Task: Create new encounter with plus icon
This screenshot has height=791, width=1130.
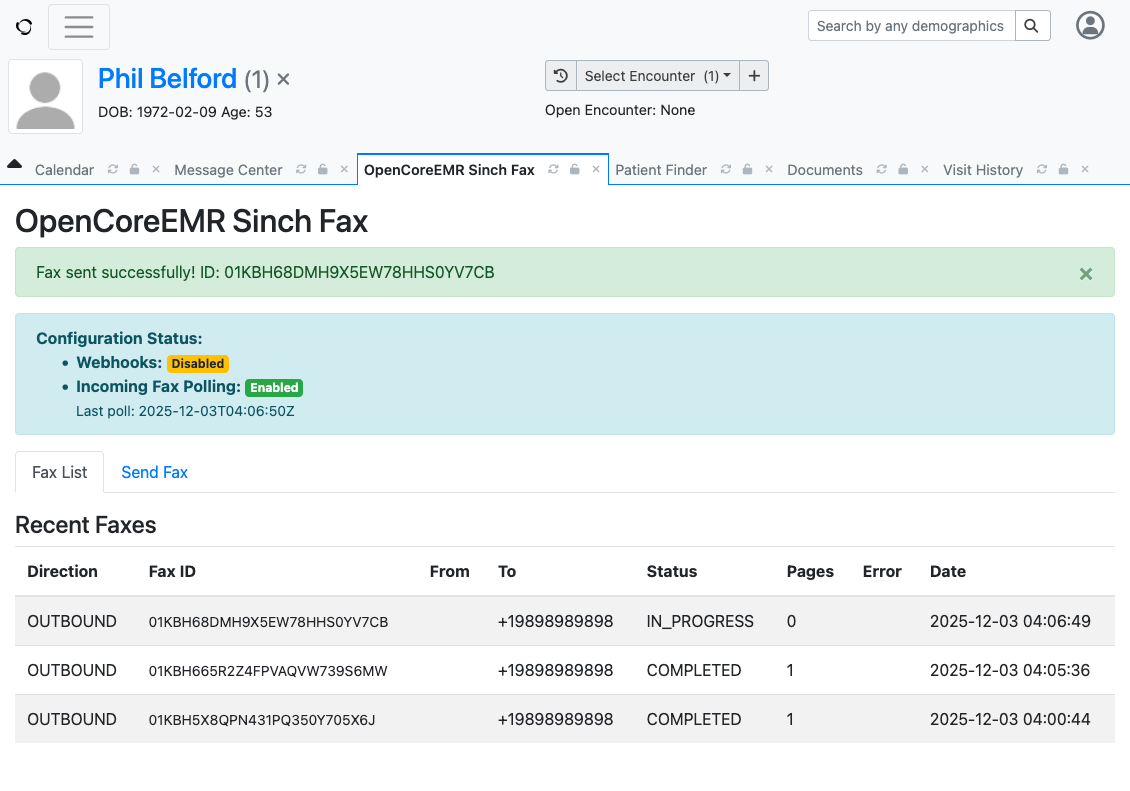Action: [x=754, y=76]
